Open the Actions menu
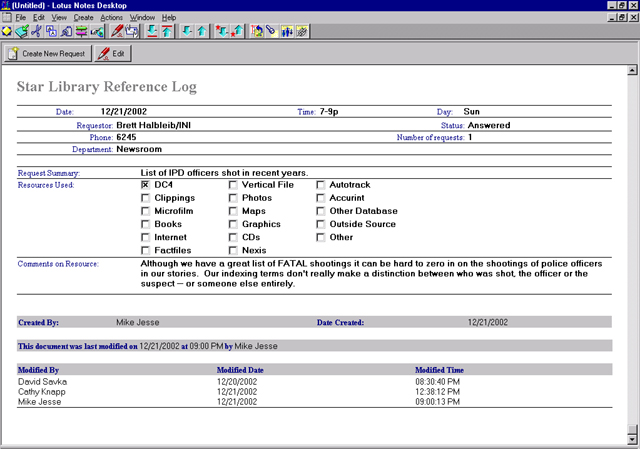This screenshot has width=640, height=449. (x=111, y=18)
